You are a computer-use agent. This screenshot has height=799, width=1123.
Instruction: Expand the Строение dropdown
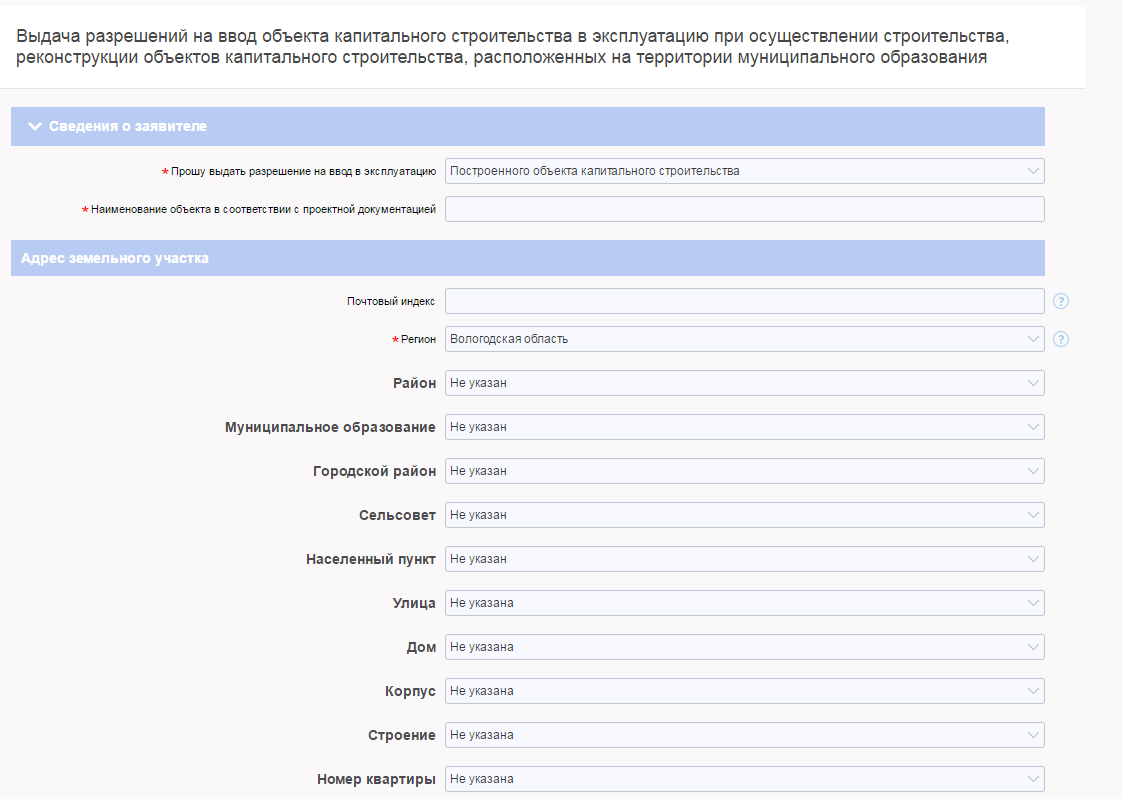pos(744,735)
